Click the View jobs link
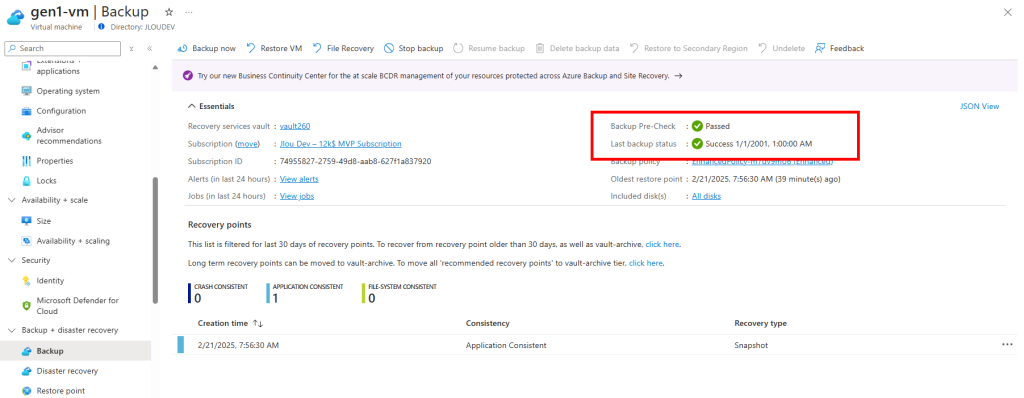This screenshot has width=1024, height=398. [x=297, y=196]
